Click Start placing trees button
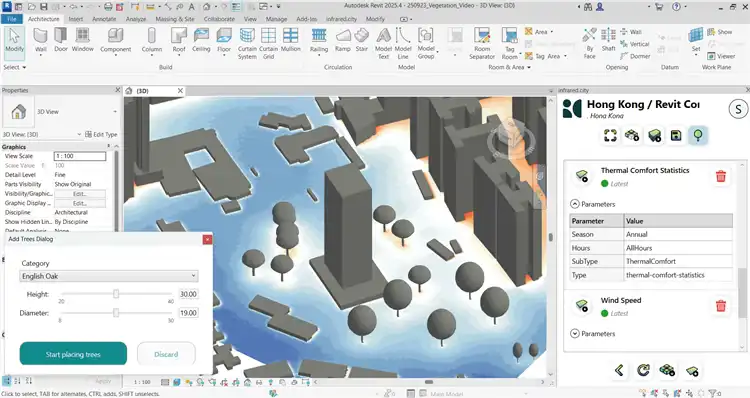The width and height of the screenshot is (750, 398). (73, 354)
